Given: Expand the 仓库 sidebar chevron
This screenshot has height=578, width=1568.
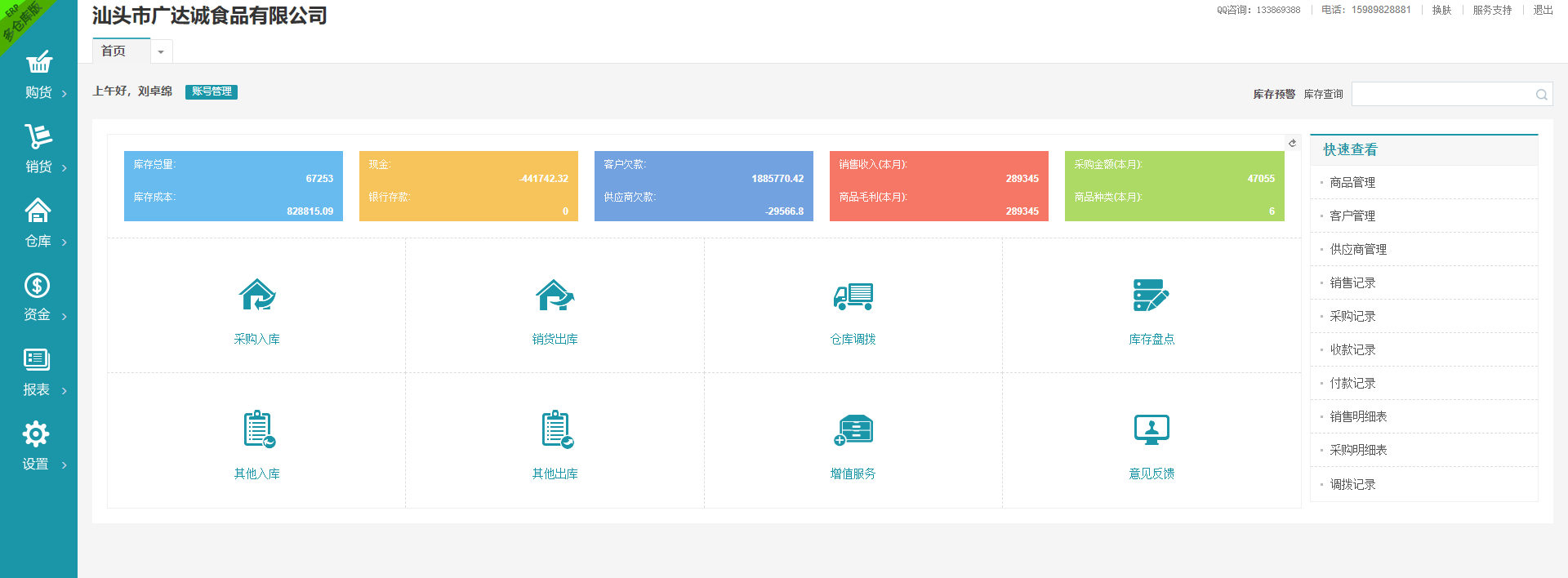Looking at the screenshot, I should pyautogui.click(x=65, y=242).
